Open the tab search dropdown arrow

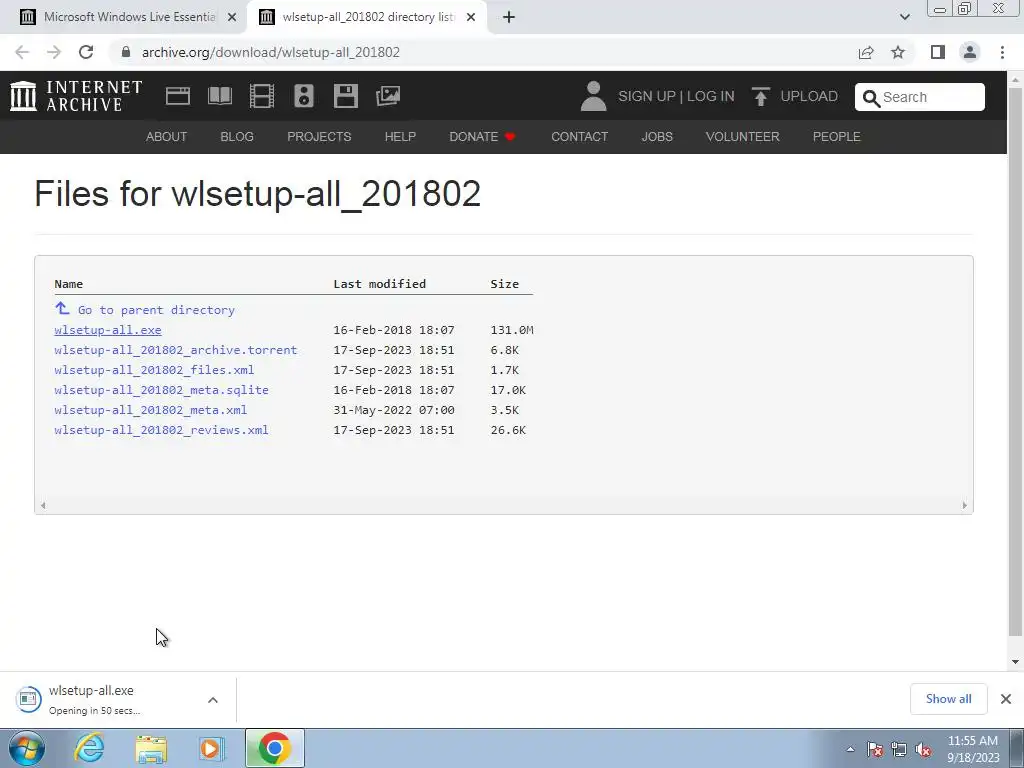(x=904, y=17)
